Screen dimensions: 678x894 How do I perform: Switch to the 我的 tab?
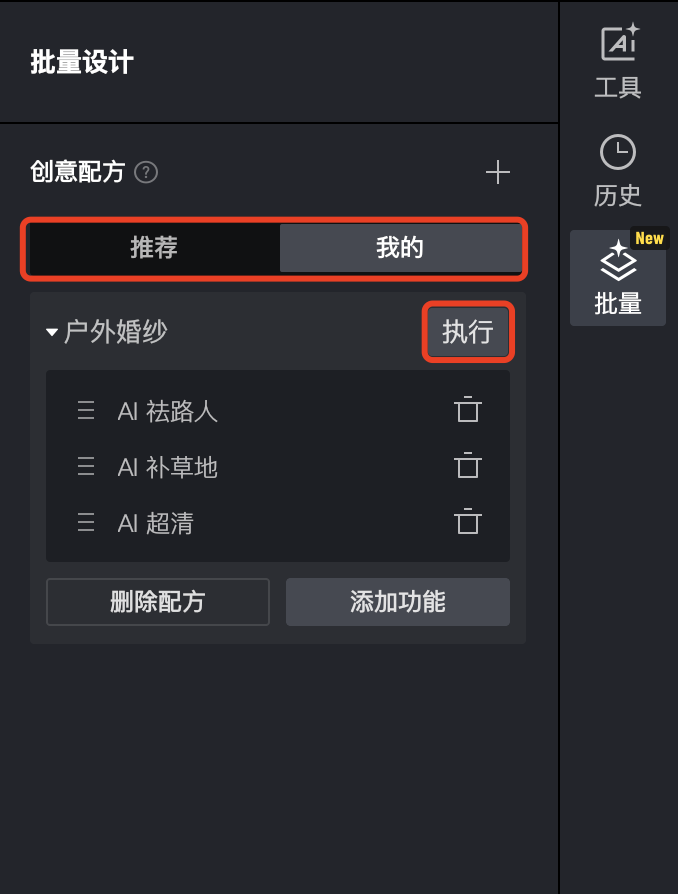pos(400,248)
